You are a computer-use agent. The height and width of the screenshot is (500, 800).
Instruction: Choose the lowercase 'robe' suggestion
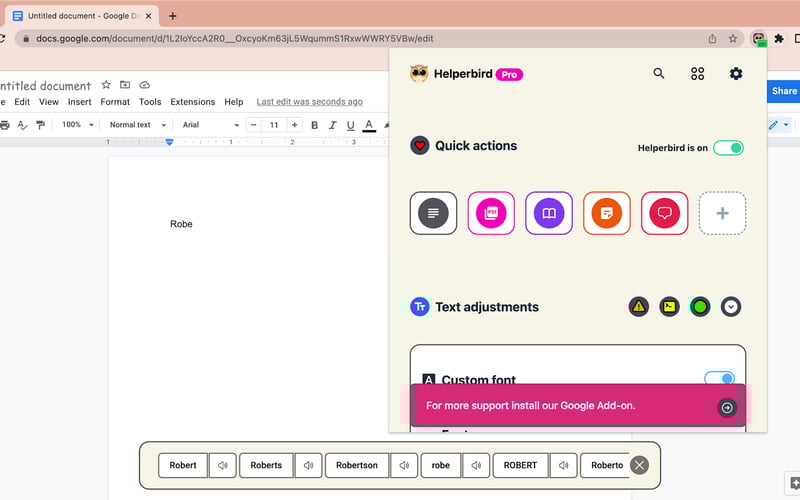441,465
